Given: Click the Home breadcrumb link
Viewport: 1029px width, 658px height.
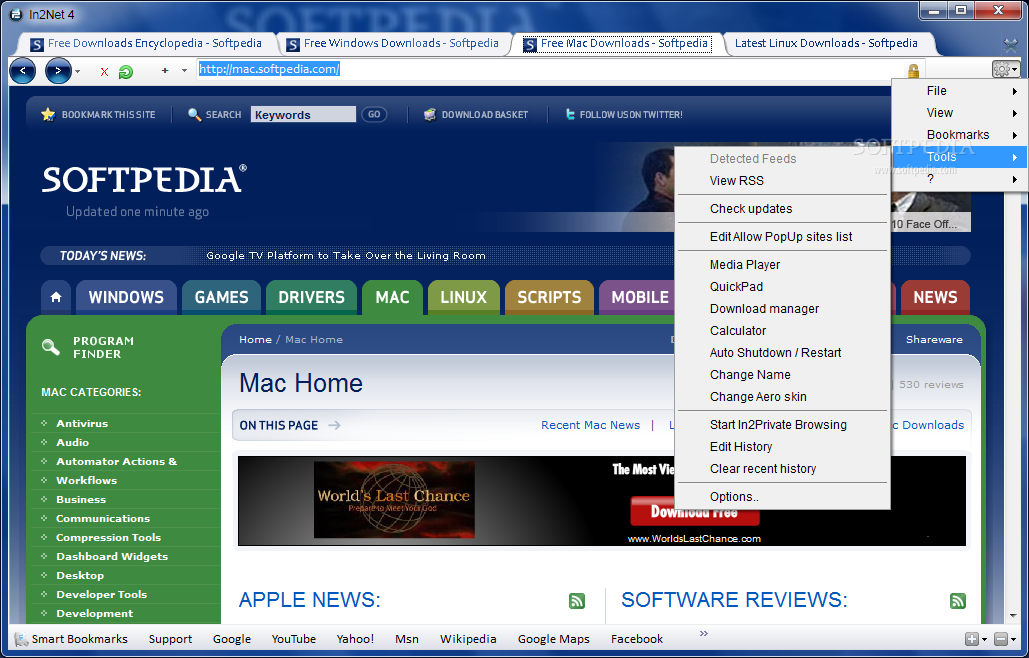Looking at the screenshot, I should [x=255, y=339].
